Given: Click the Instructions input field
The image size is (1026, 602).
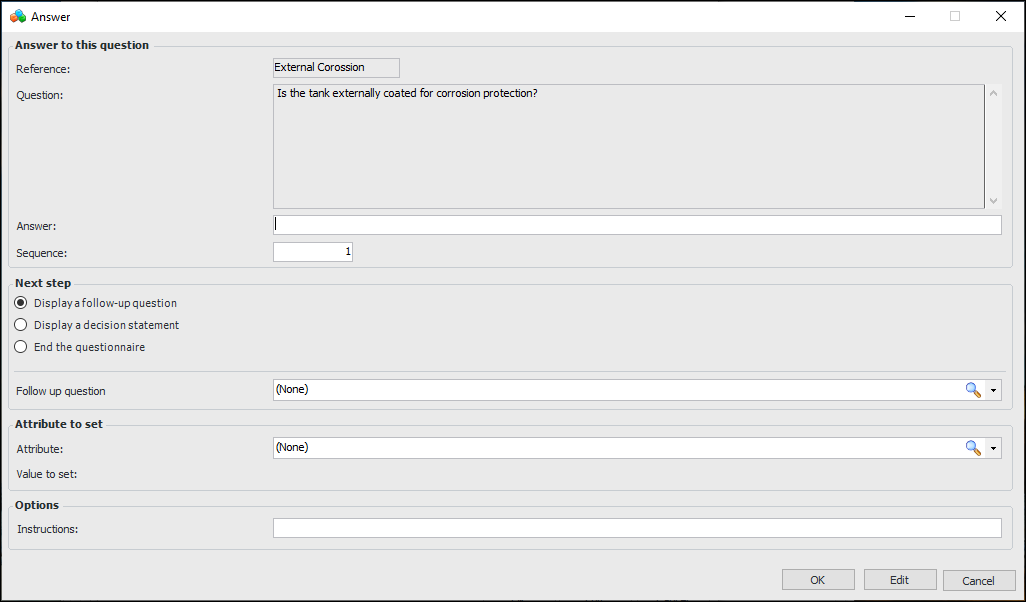Looking at the screenshot, I should coord(637,528).
